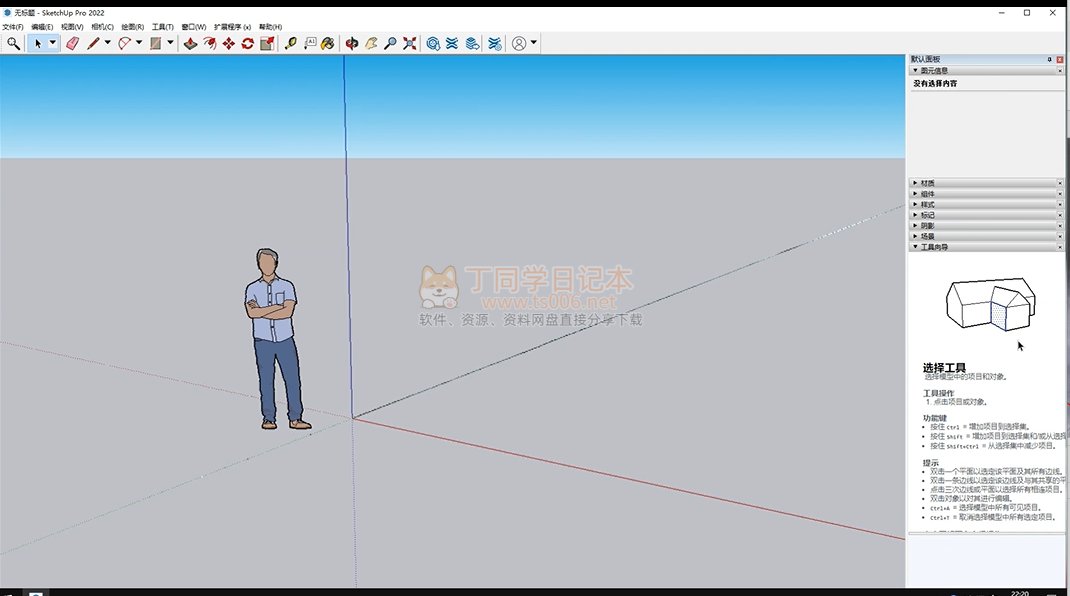Activate the Move tool
This screenshot has width=1070, height=596.
point(228,44)
